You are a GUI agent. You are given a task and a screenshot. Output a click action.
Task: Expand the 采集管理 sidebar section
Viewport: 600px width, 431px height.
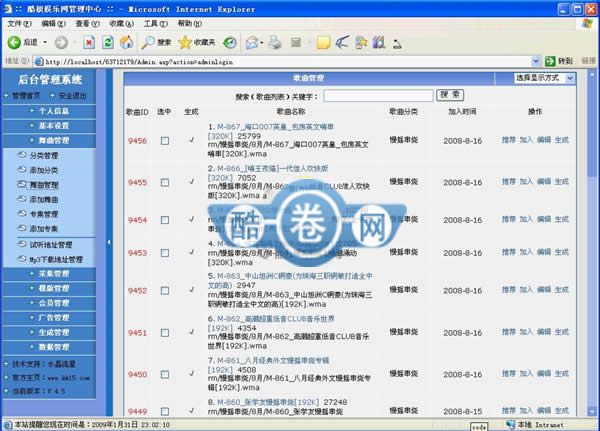click(x=49, y=274)
